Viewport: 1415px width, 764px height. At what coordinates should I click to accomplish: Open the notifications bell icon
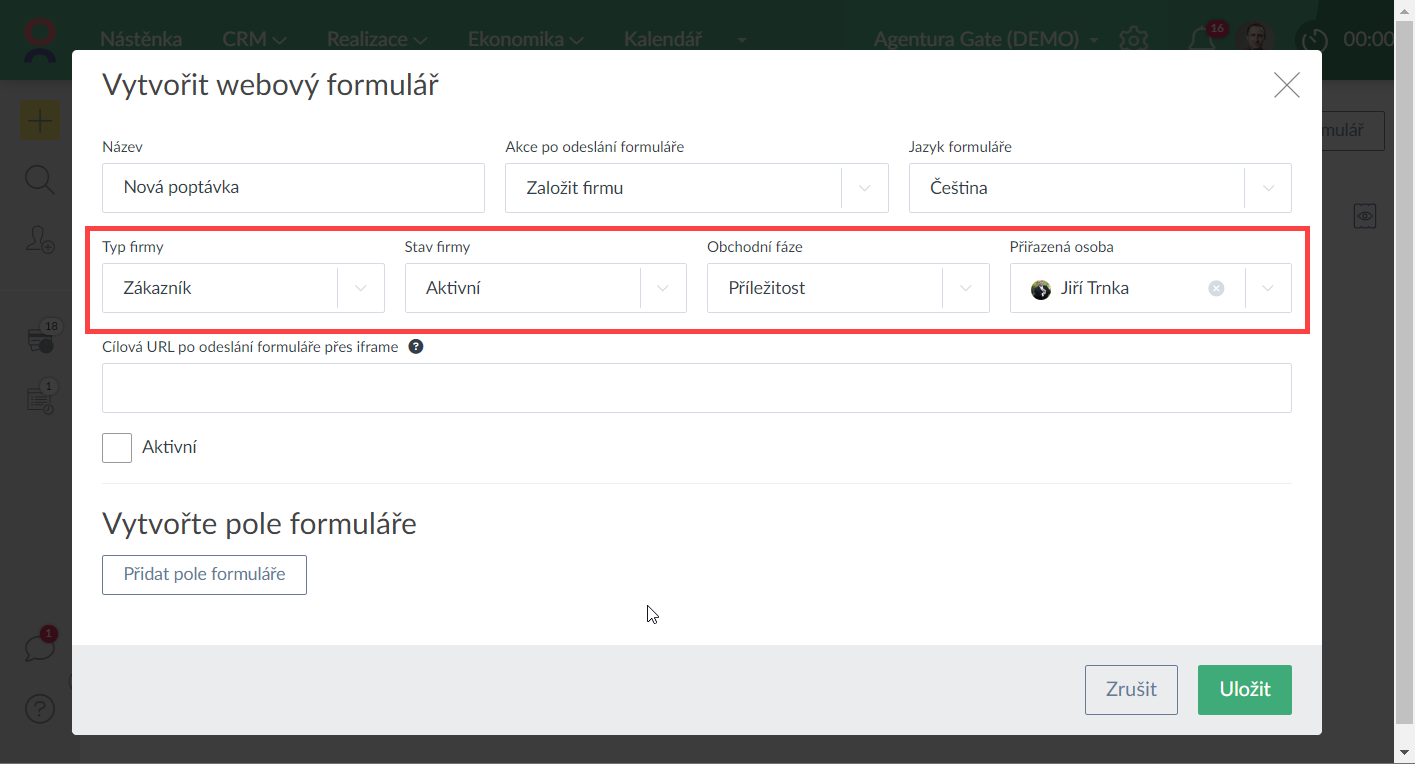tap(1202, 39)
